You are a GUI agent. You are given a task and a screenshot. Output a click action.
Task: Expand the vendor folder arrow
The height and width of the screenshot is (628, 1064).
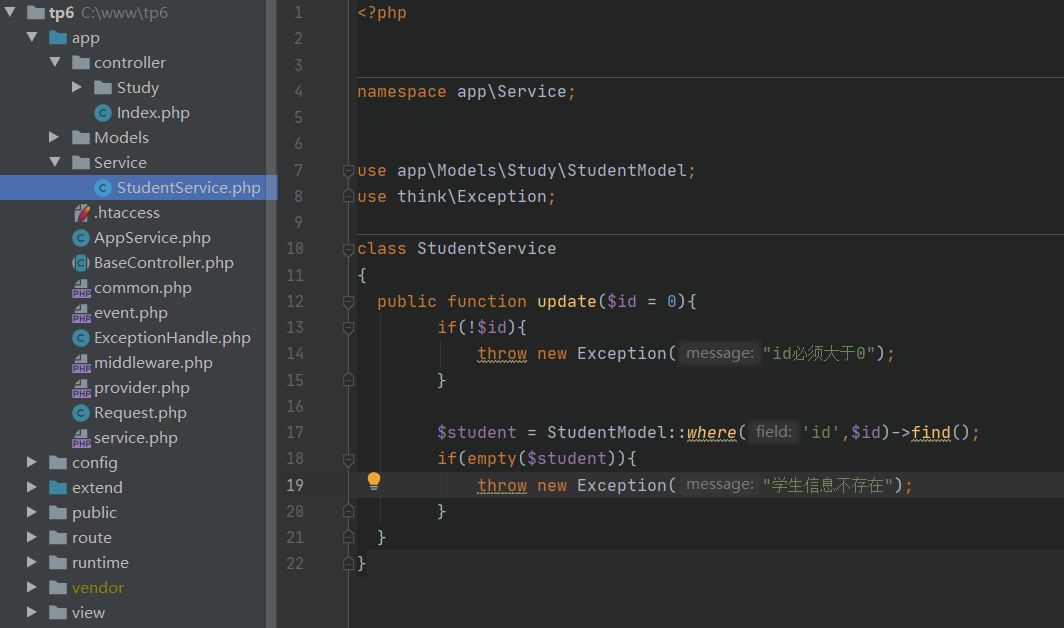click(x=31, y=587)
